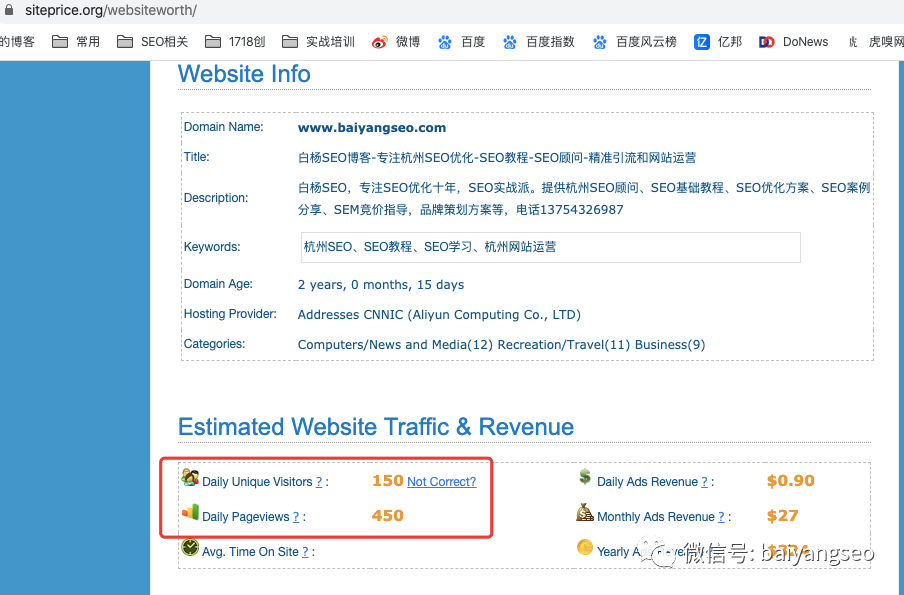
Task: Open Daily Ads Revenue help question mark
Action: 704,482
